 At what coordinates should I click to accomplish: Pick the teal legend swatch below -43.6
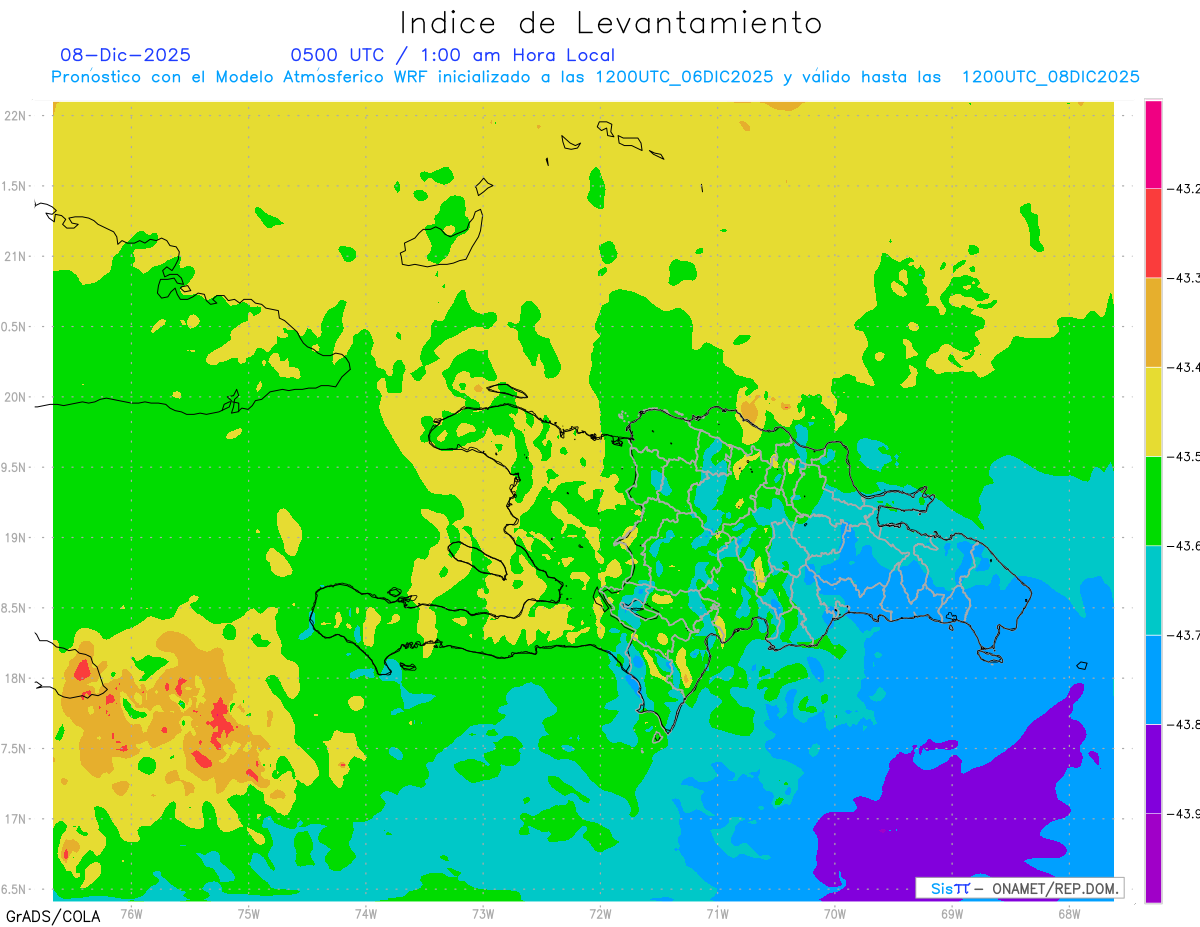1154,590
